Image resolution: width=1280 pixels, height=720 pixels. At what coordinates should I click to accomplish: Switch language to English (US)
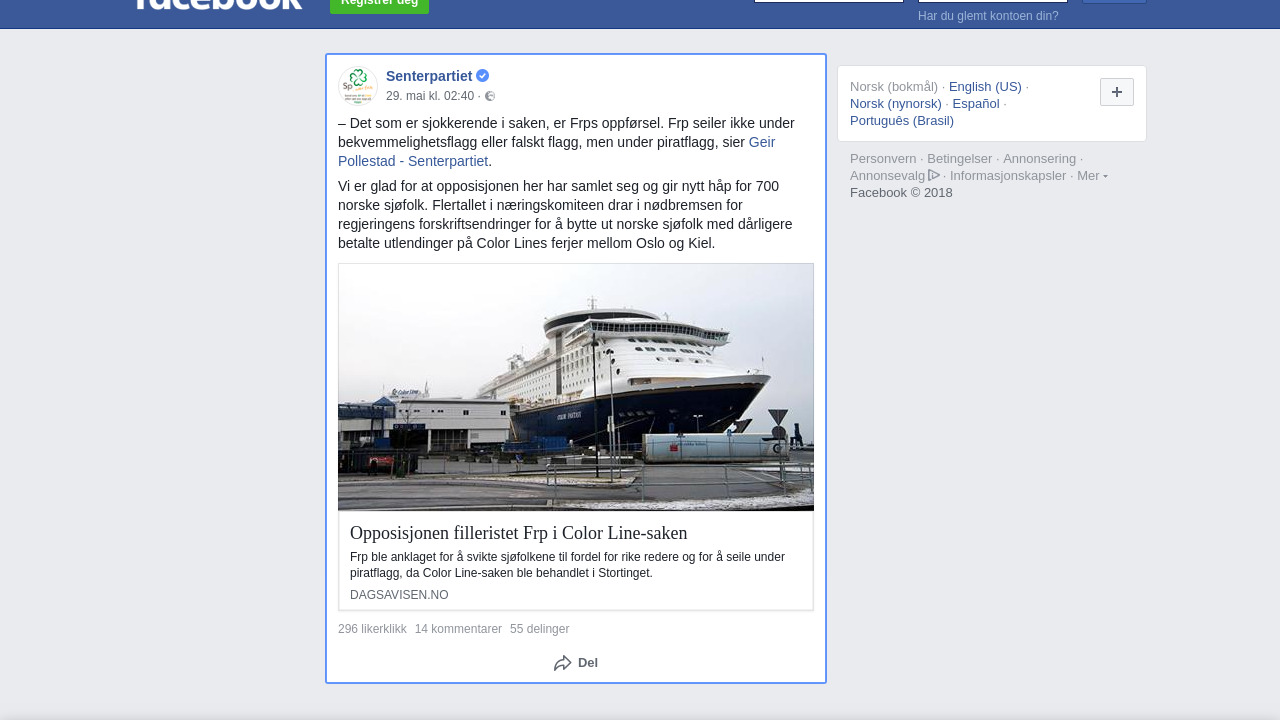(x=985, y=87)
